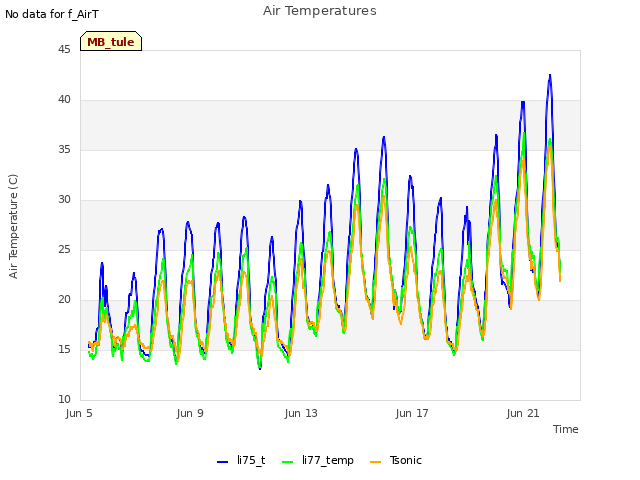
Task: Click the 35 y-axis tick label
Action: tap(64, 149)
